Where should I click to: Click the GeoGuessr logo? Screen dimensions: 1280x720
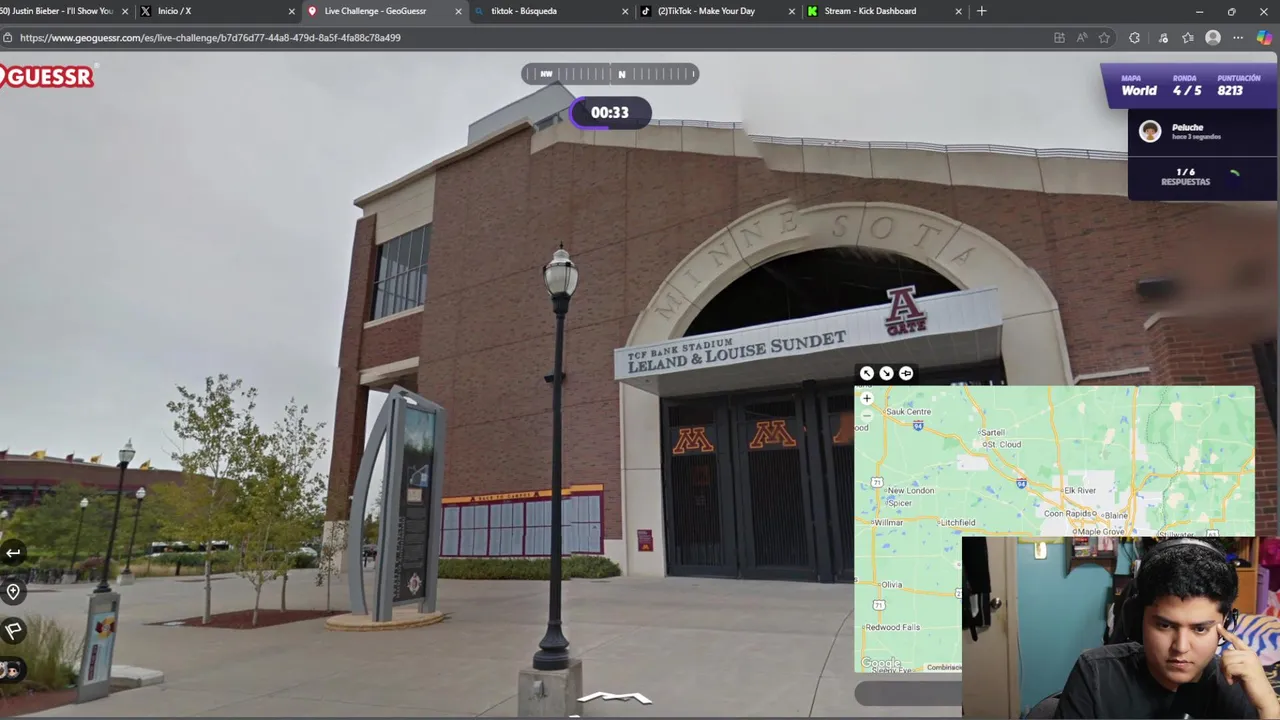click(x=47, y=76)
